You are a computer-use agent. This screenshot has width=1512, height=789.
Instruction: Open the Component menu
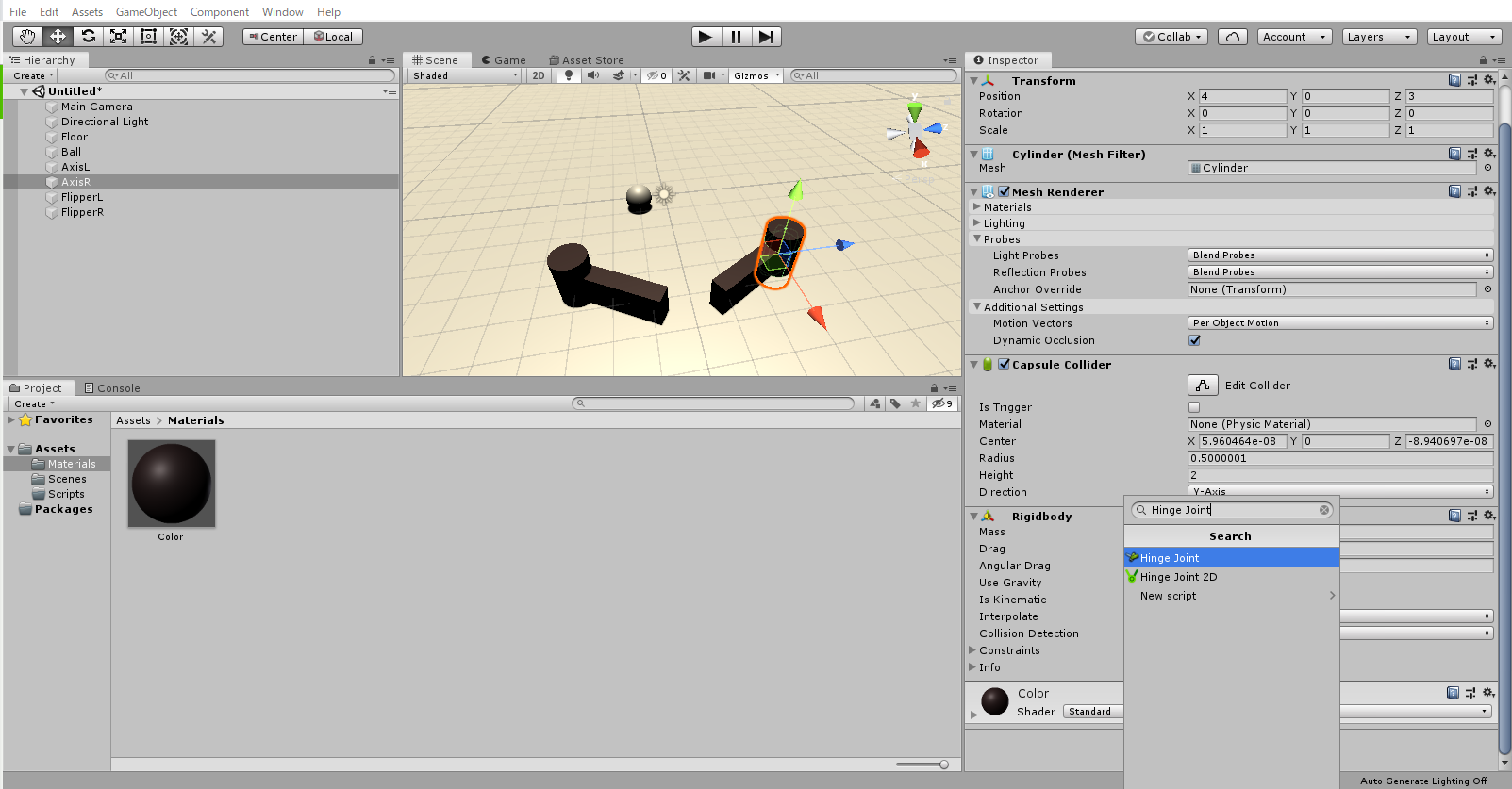220,12
